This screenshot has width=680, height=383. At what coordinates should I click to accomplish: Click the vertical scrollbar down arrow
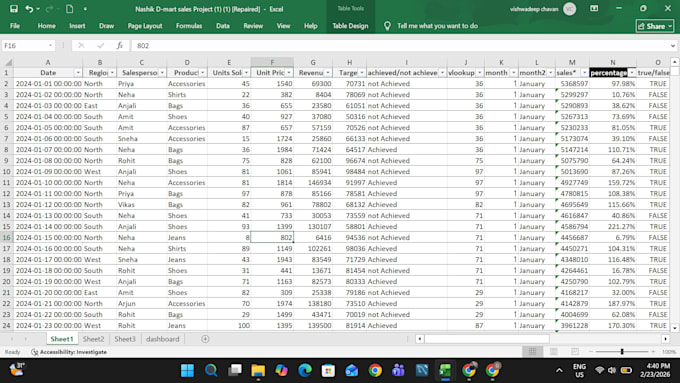[674, 328]
